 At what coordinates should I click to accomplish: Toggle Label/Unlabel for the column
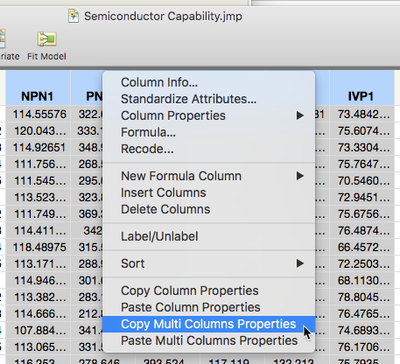[159, 236]
